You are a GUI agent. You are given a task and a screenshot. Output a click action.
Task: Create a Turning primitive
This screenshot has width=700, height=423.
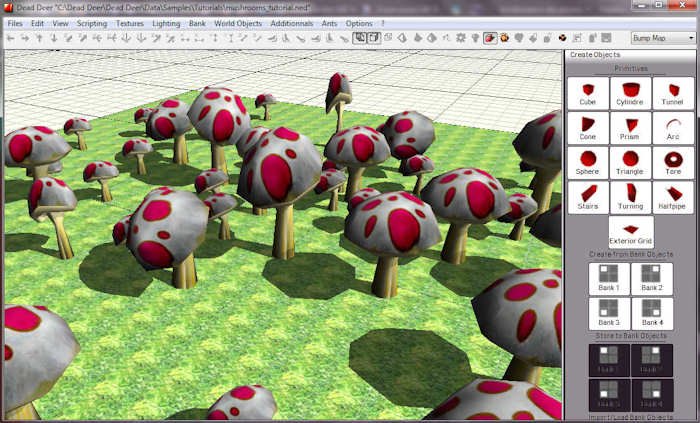tap(630, 197)
